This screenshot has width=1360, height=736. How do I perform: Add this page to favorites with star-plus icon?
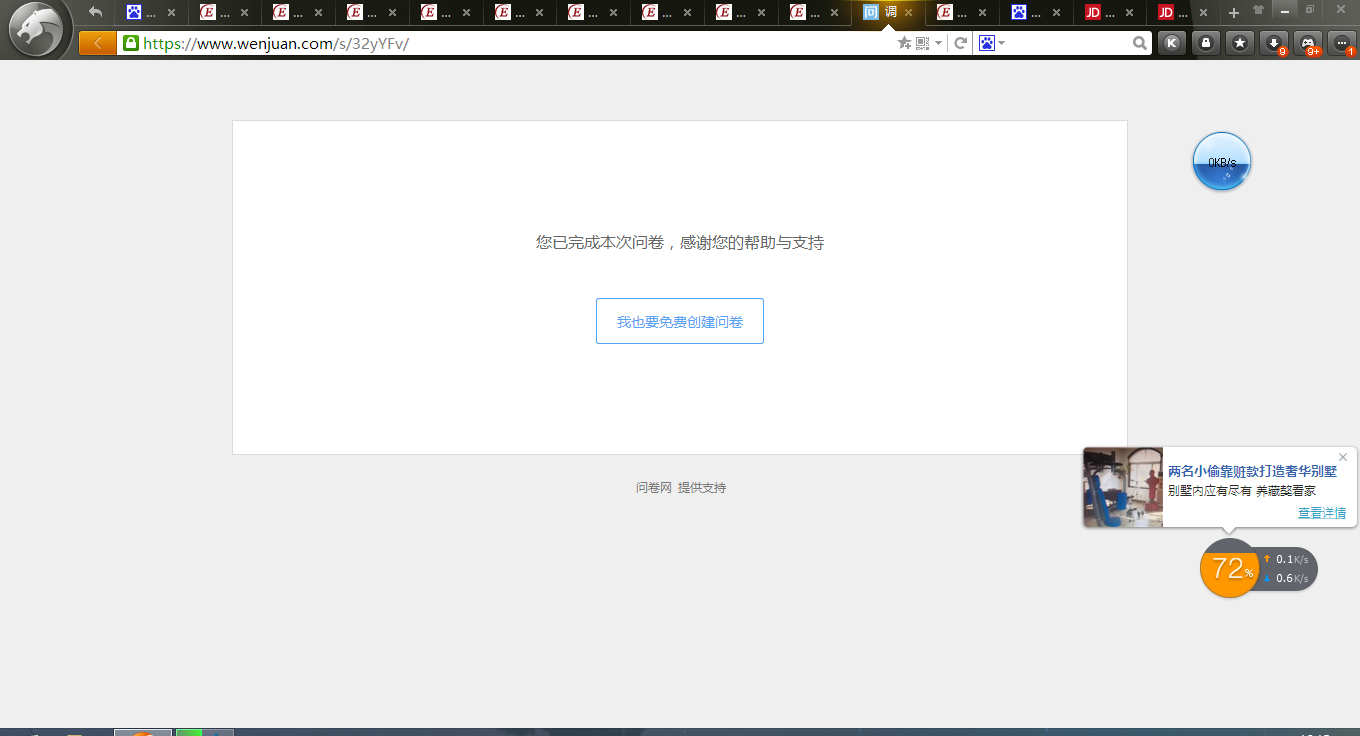(x=904, y=43)
